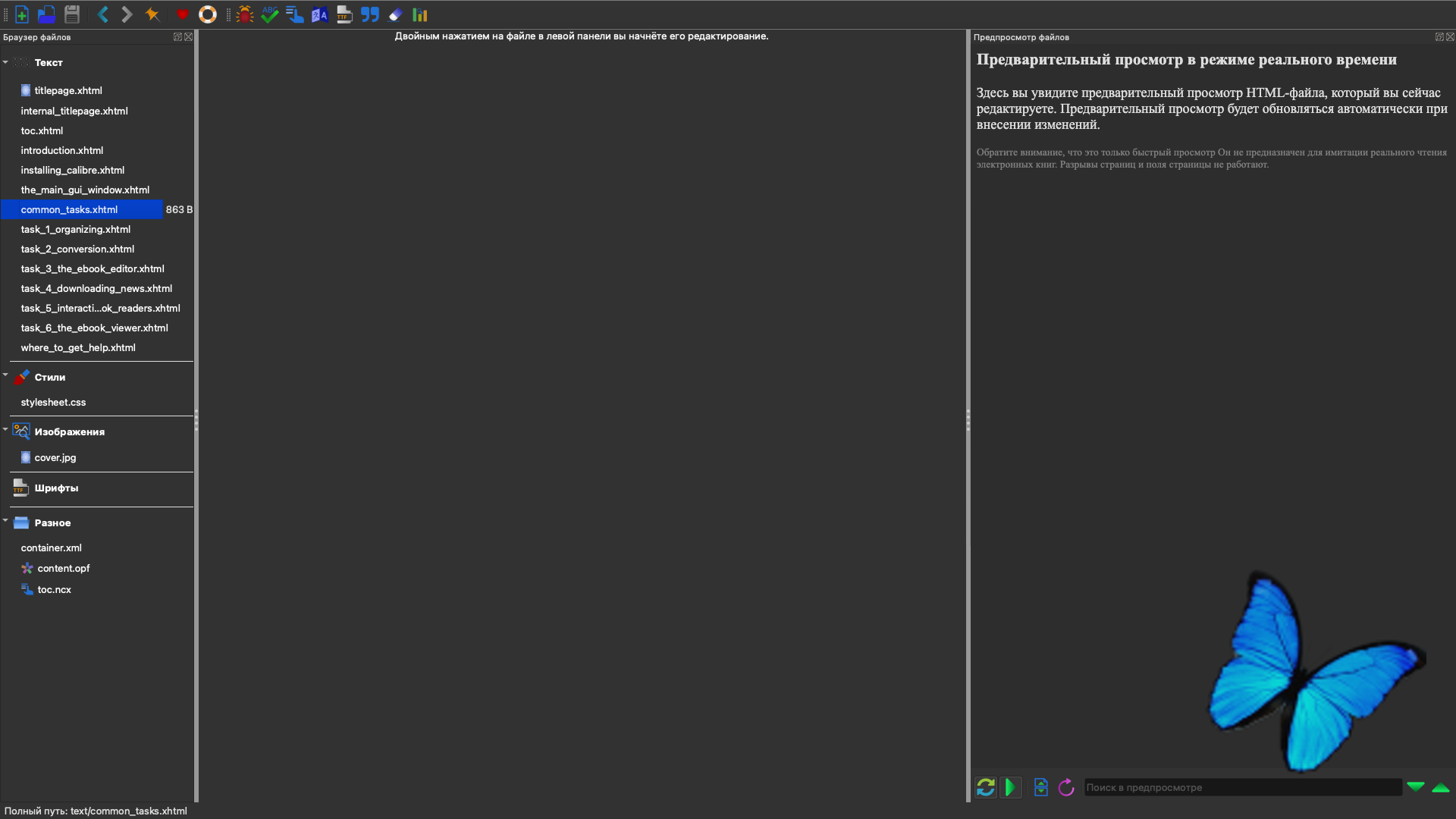Open the reports bar chart icon
Viewport: 1456px width, 819px height.
click(420, 14)
